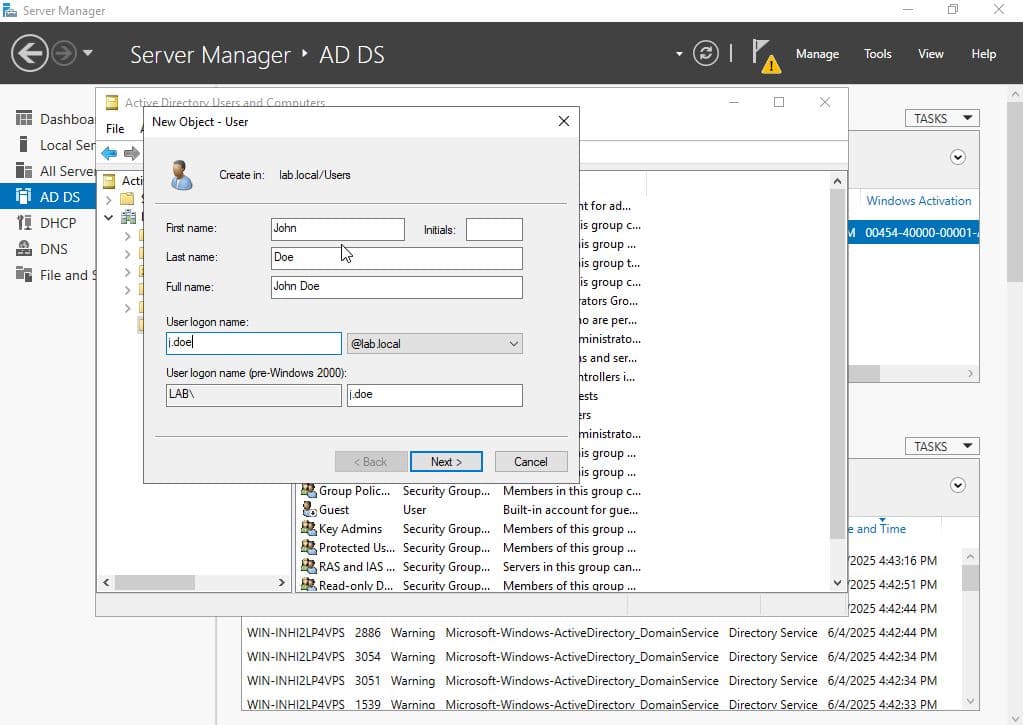Open the @lab.local domain suffix dropdown

[434, 344]
